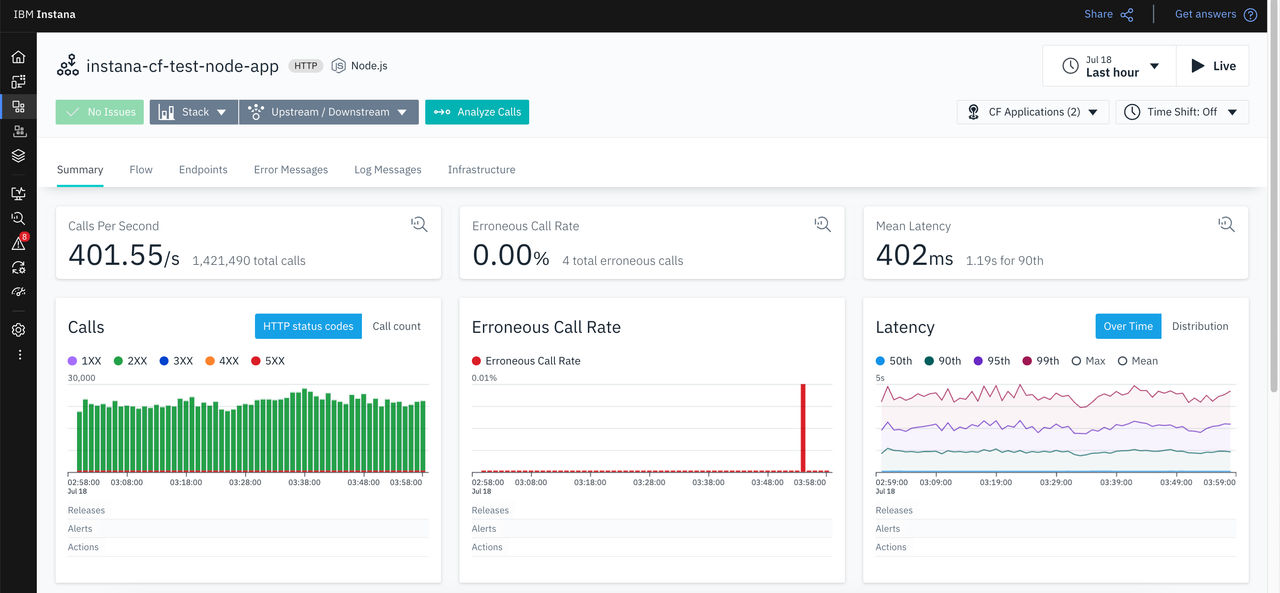Toggle 95th percentile latency series
The image size is (1280, 593).
click(x=991, y=361)
